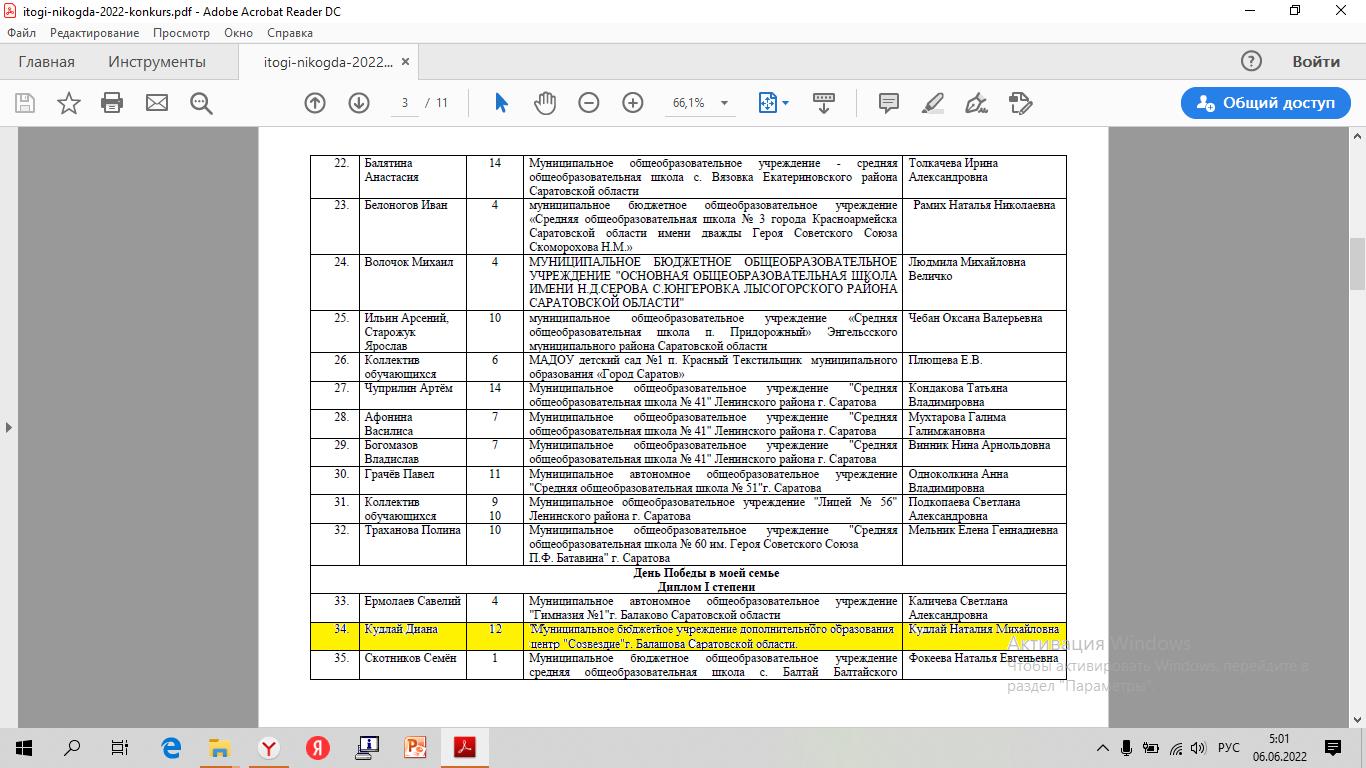Image resolution: width=1366 pixels, height=768 pixels.
Task: Go to the next page with the down arrow
Action: tap(359, 103)
